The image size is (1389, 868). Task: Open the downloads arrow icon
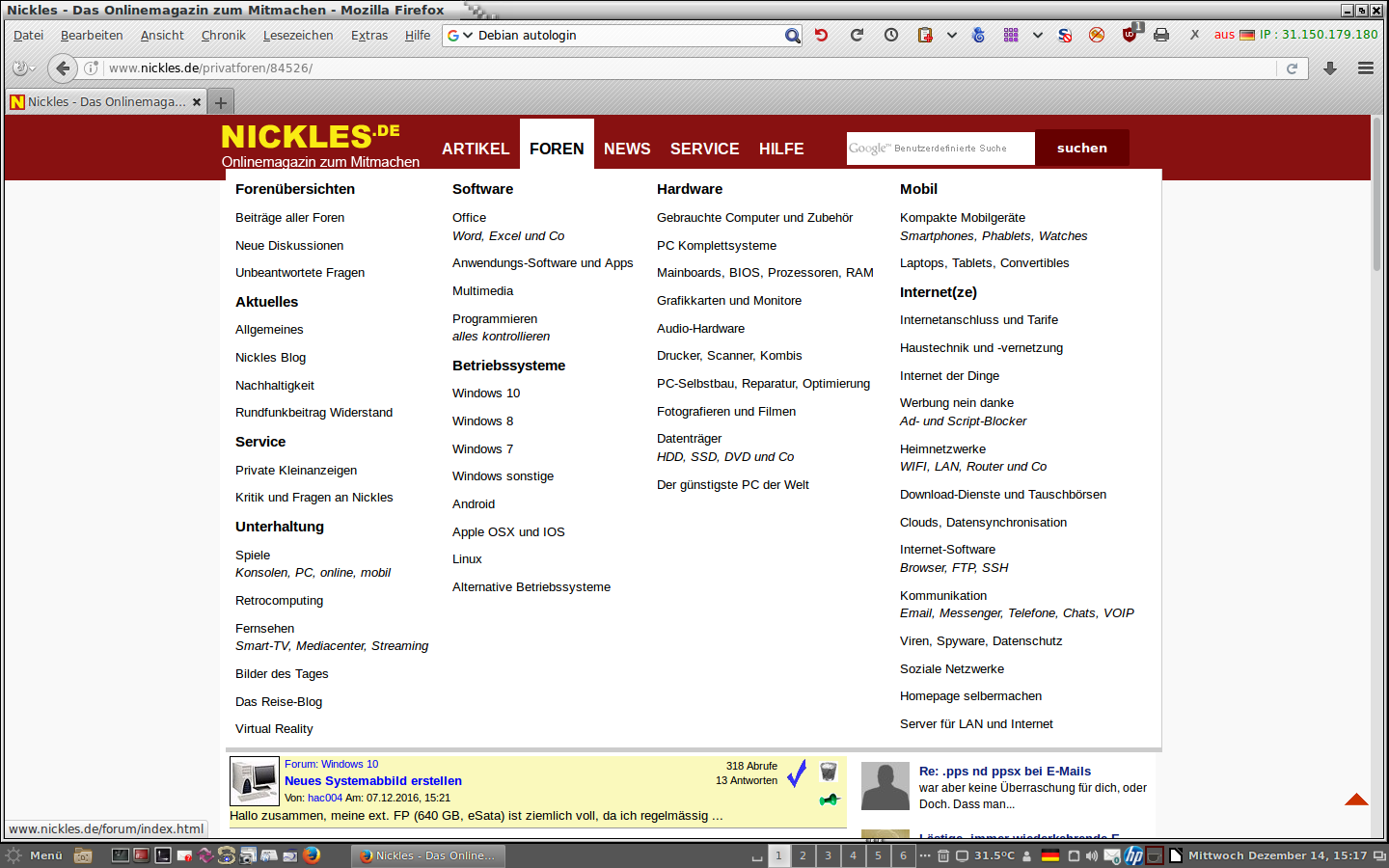pyautogui.click(x=1330, y=68)
